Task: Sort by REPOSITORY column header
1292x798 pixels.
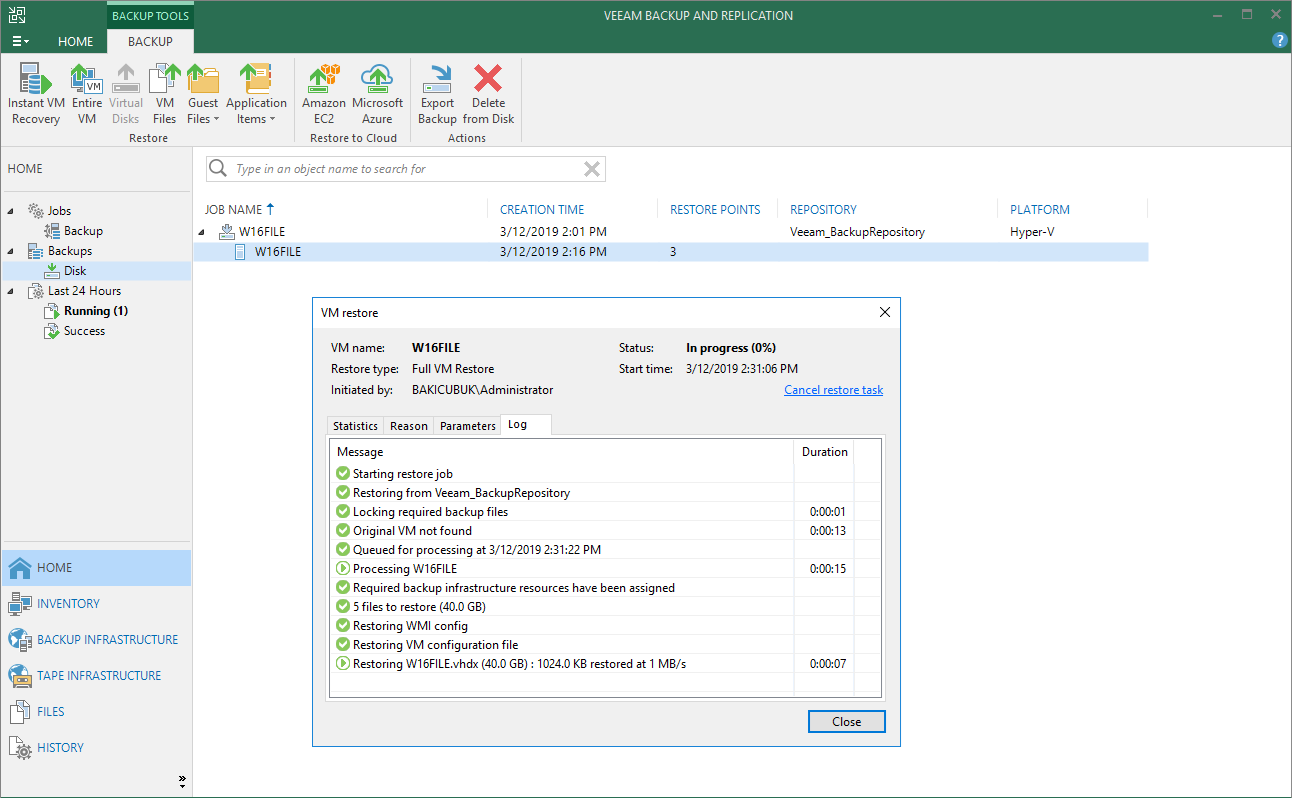Action: (x=823, y=210)
